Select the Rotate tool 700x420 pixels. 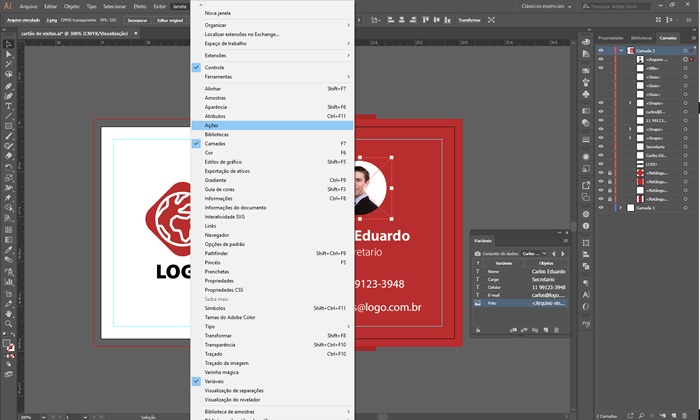[x=8, y=168]
